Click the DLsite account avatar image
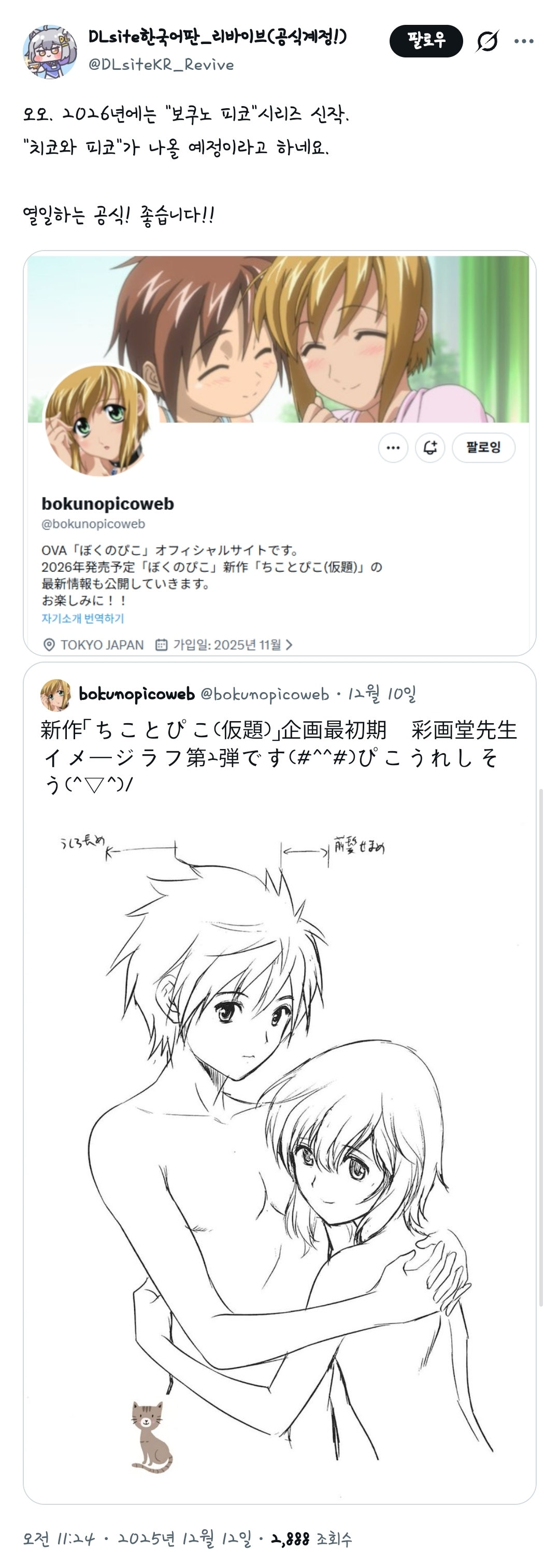The image size is (559, 1568). pos(50,52)
